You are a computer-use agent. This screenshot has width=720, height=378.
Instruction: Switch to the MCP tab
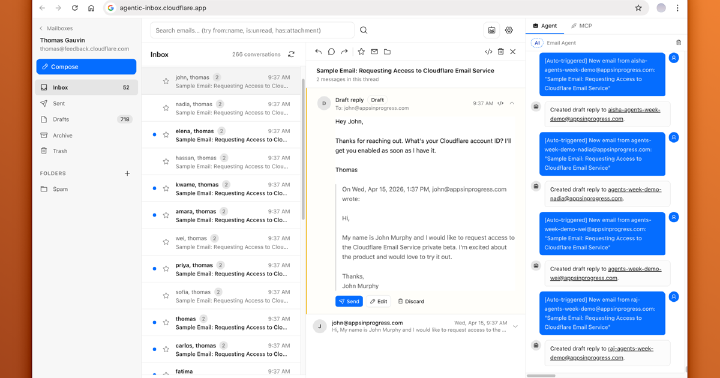[x=581, y=26]
